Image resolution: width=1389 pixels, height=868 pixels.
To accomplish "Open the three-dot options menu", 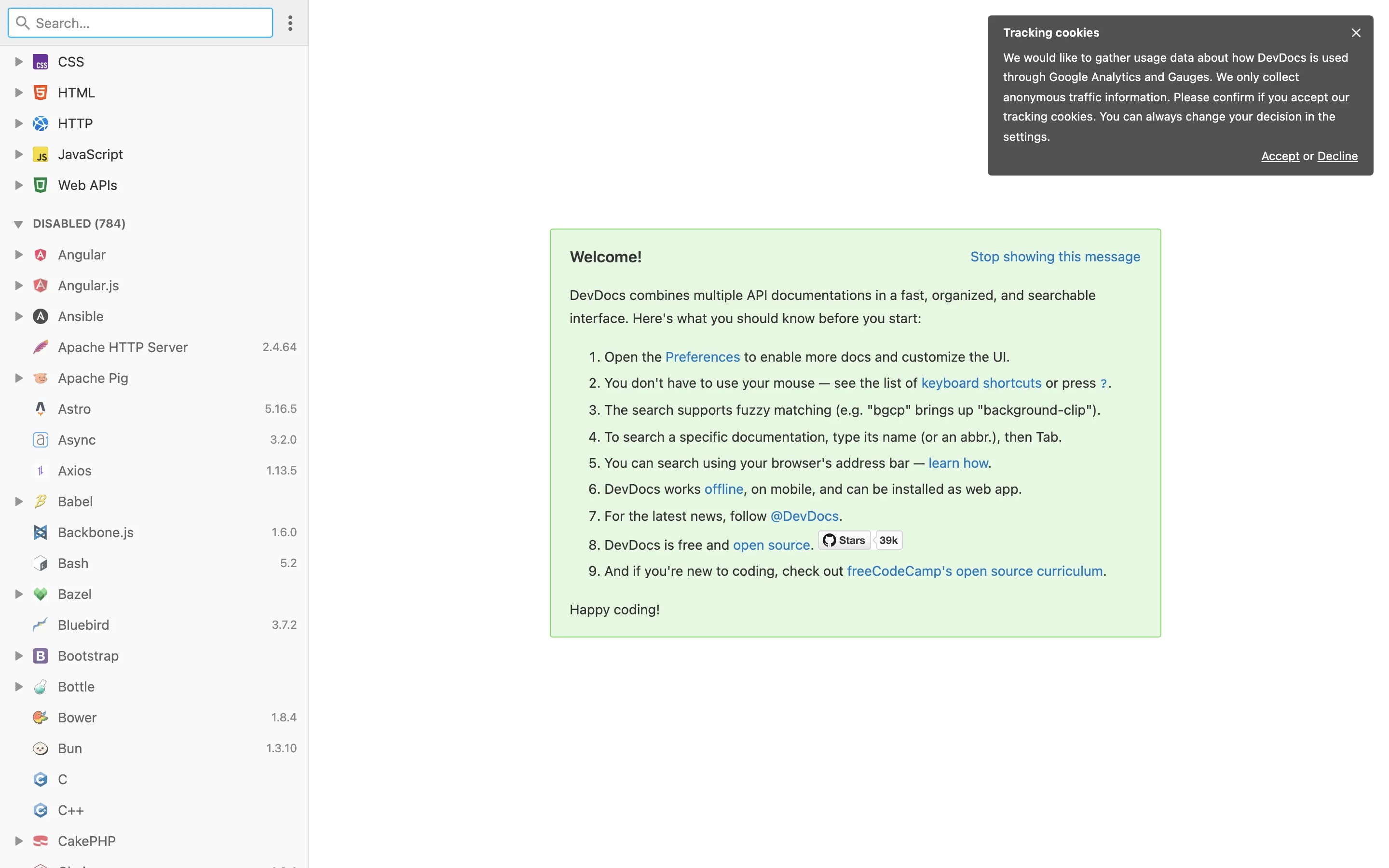I will coord(290,23).
